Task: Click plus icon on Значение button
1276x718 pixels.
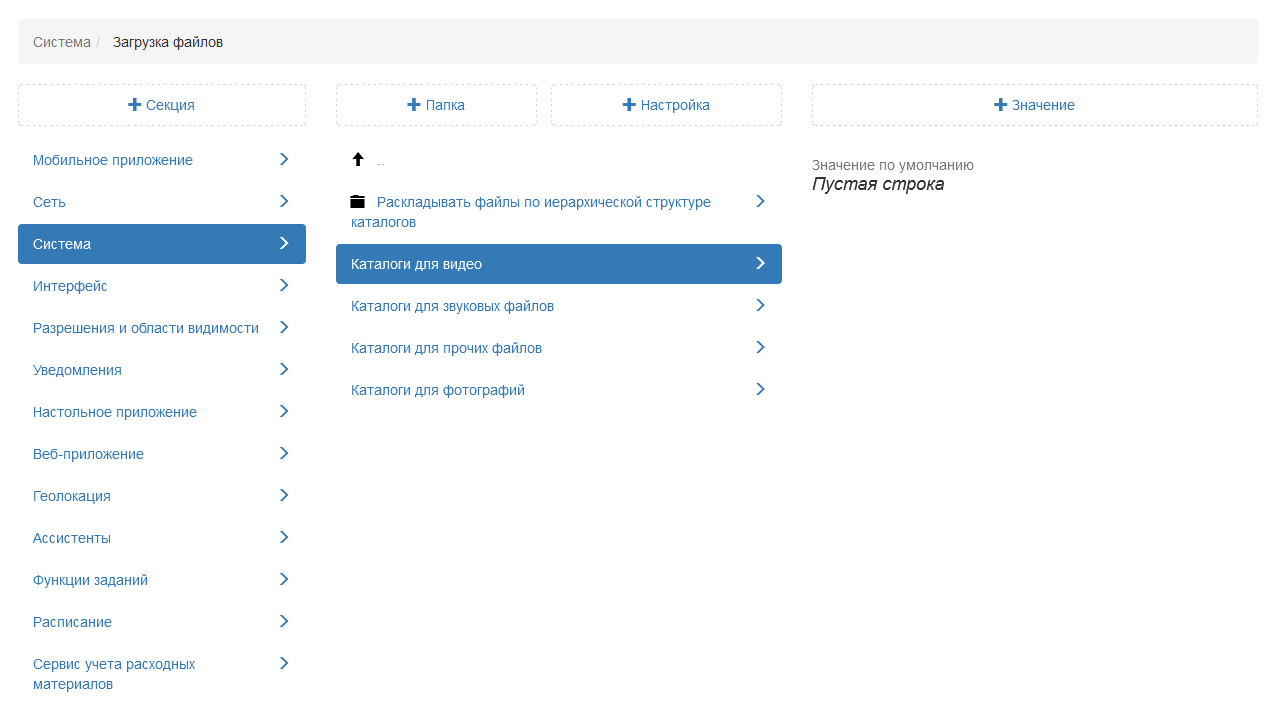Action: 1000,105
